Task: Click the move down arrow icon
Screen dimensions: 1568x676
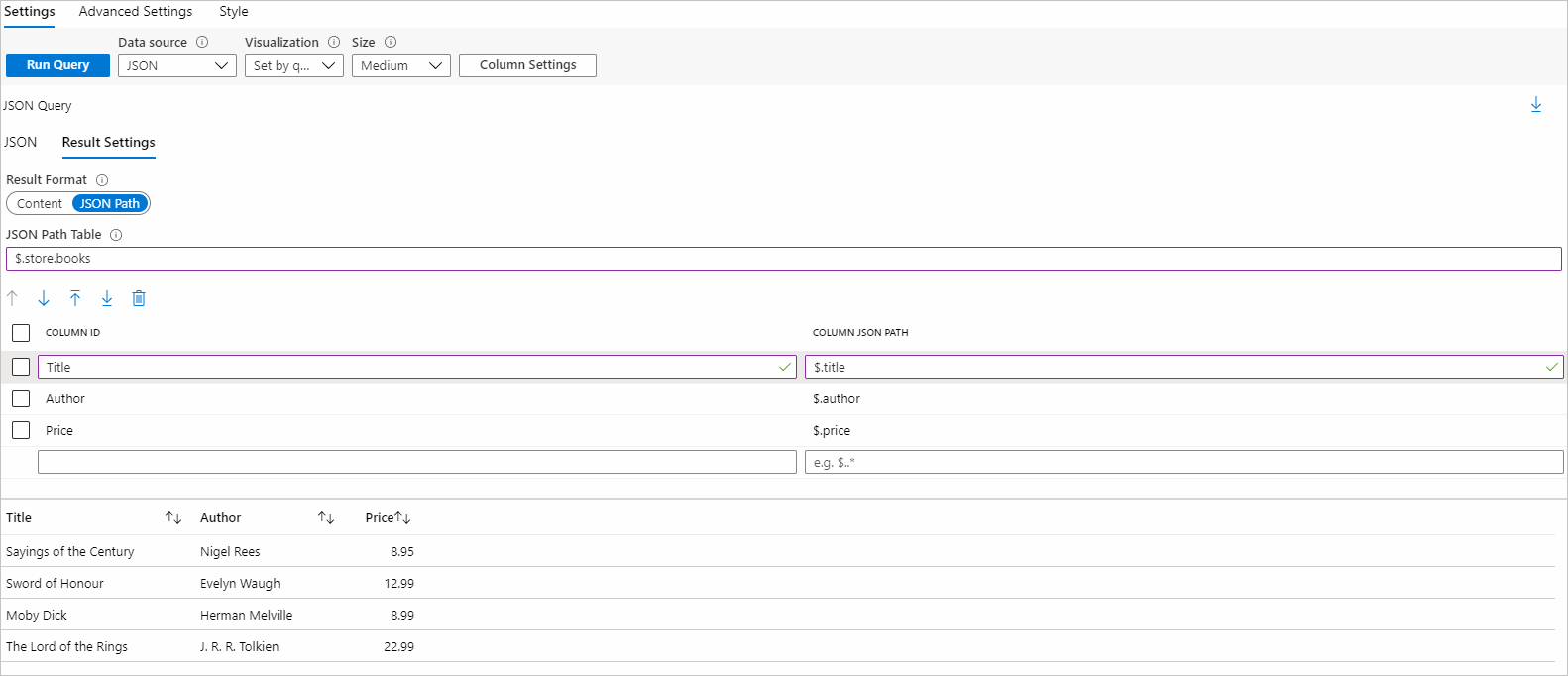Action: pyautogui.click(x=44, y=298)
